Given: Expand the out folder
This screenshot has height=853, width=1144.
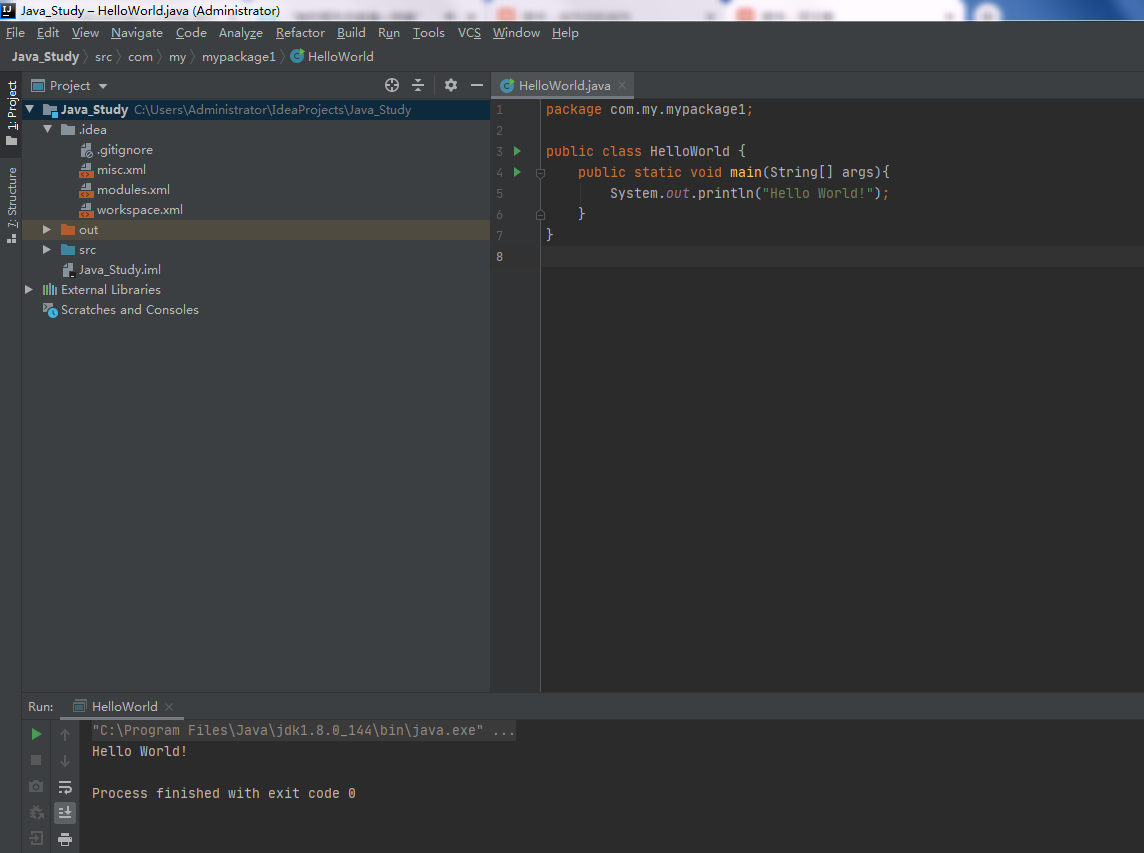Looking at the screenshot, I should (47, 230).
